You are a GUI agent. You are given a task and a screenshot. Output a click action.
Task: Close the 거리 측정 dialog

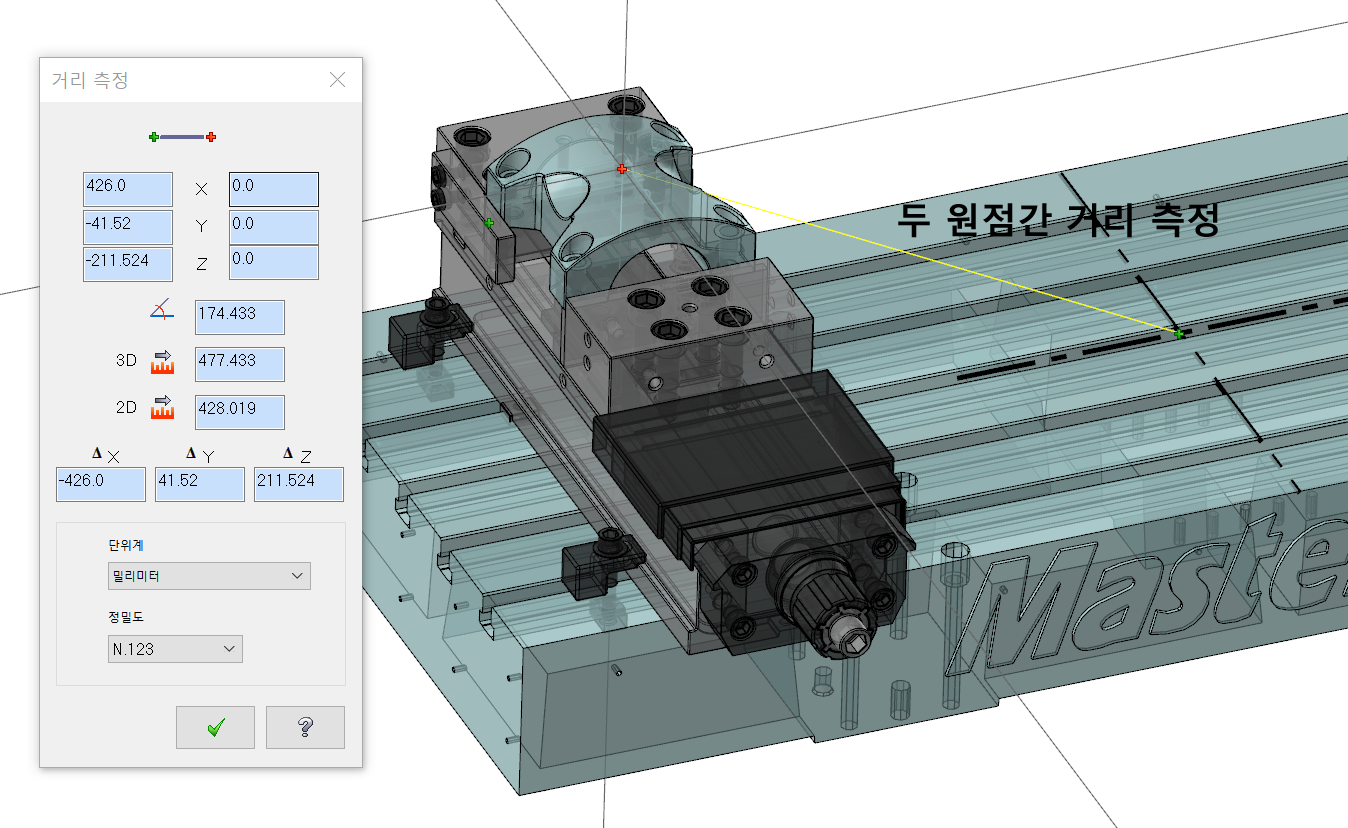pos(338,80)
